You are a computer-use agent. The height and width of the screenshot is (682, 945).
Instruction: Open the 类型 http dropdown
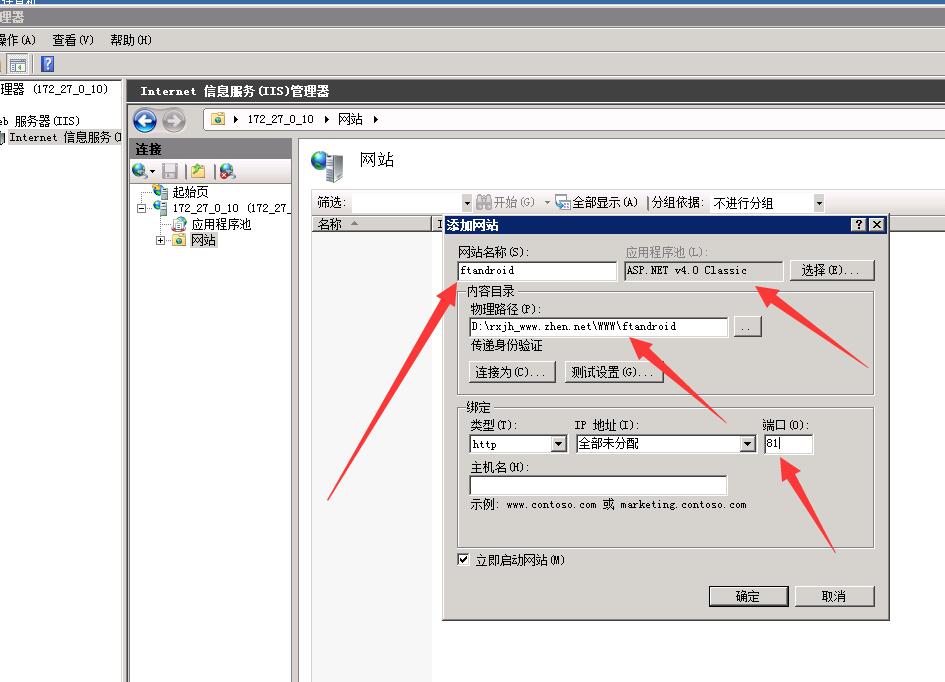pos(558,444)
